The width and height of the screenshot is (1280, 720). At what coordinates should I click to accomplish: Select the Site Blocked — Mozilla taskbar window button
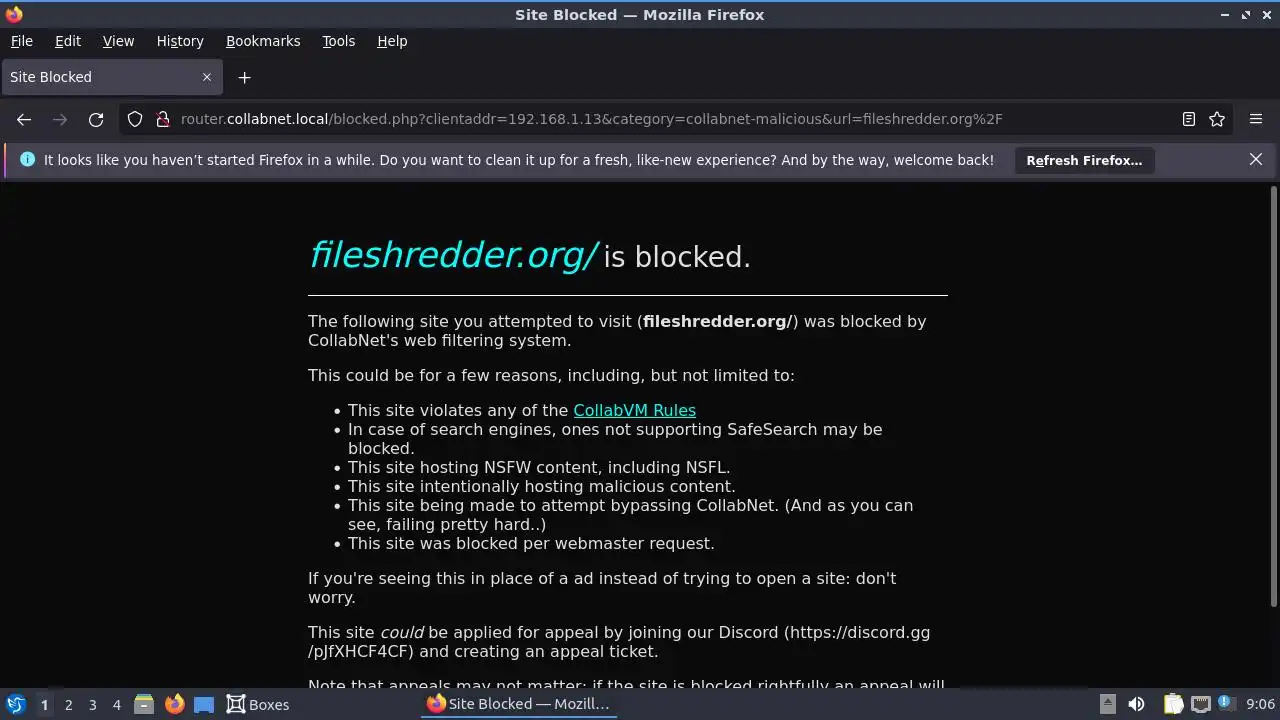point(518,704)
